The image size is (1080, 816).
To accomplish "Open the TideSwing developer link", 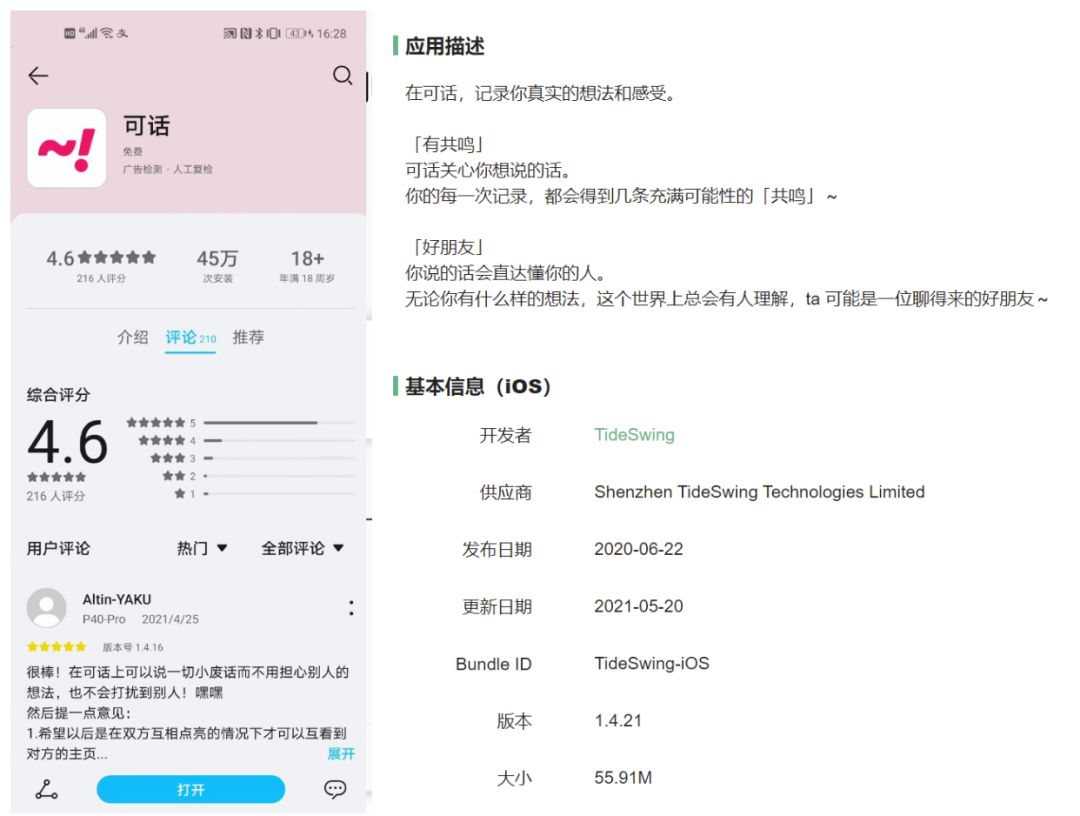I will click(x=634, y=436).
